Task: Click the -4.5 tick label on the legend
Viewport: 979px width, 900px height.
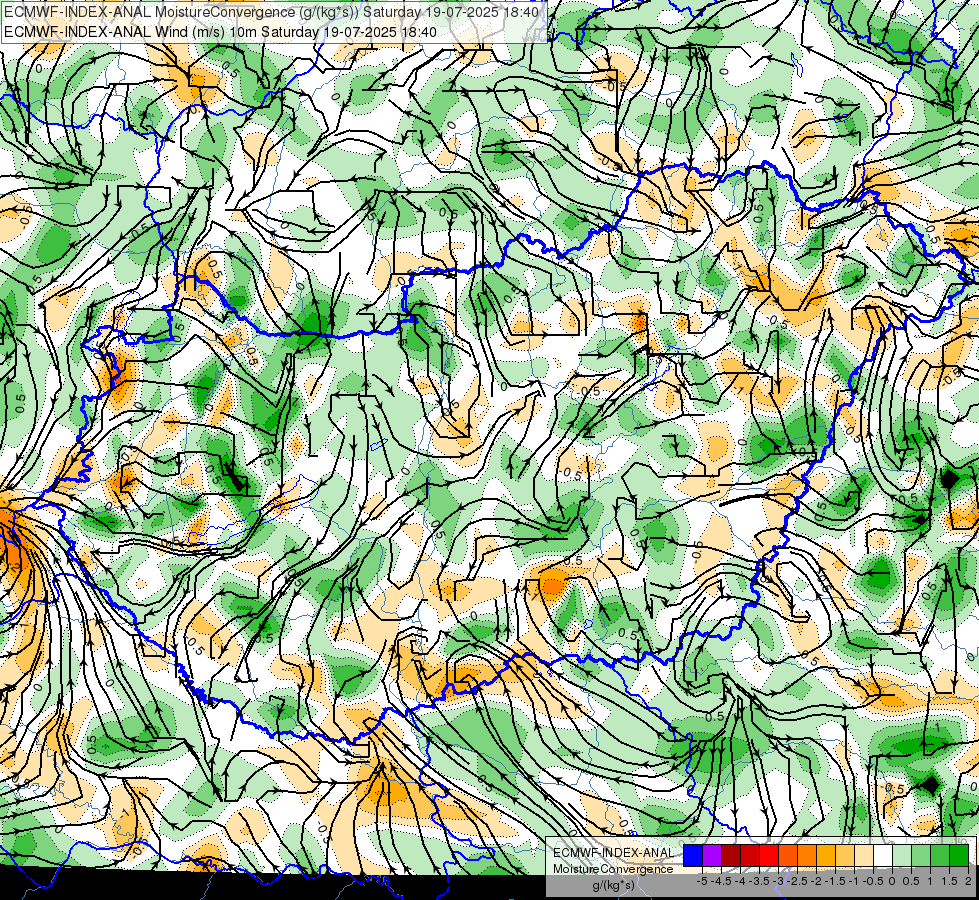Action: (721, 881)
